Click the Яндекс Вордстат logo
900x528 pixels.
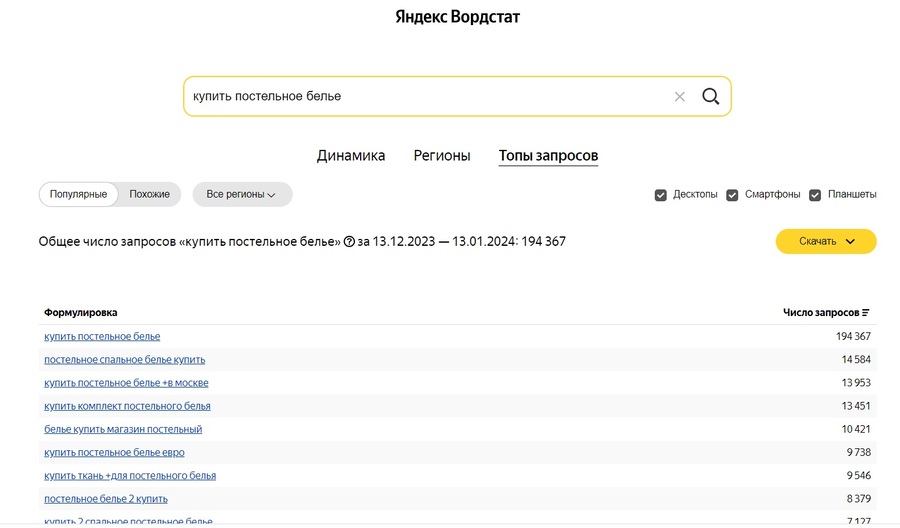coord(457,17)
